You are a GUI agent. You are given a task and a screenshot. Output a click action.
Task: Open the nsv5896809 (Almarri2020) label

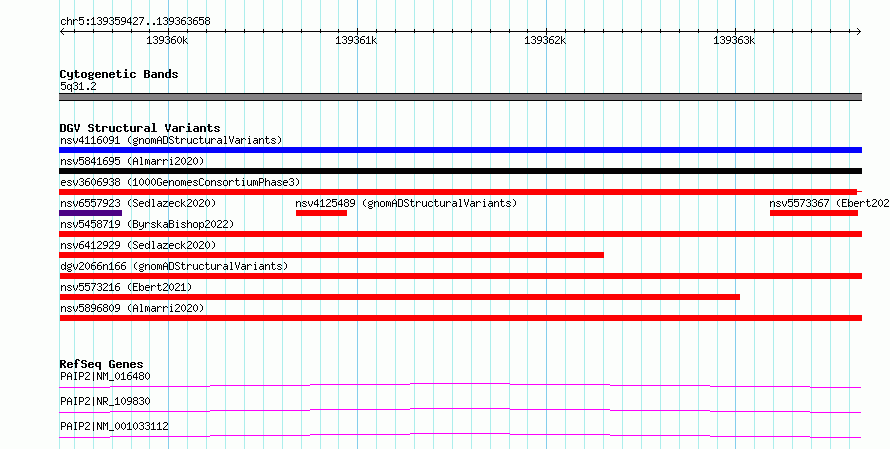pyautogui.click(x=132, y=308)
